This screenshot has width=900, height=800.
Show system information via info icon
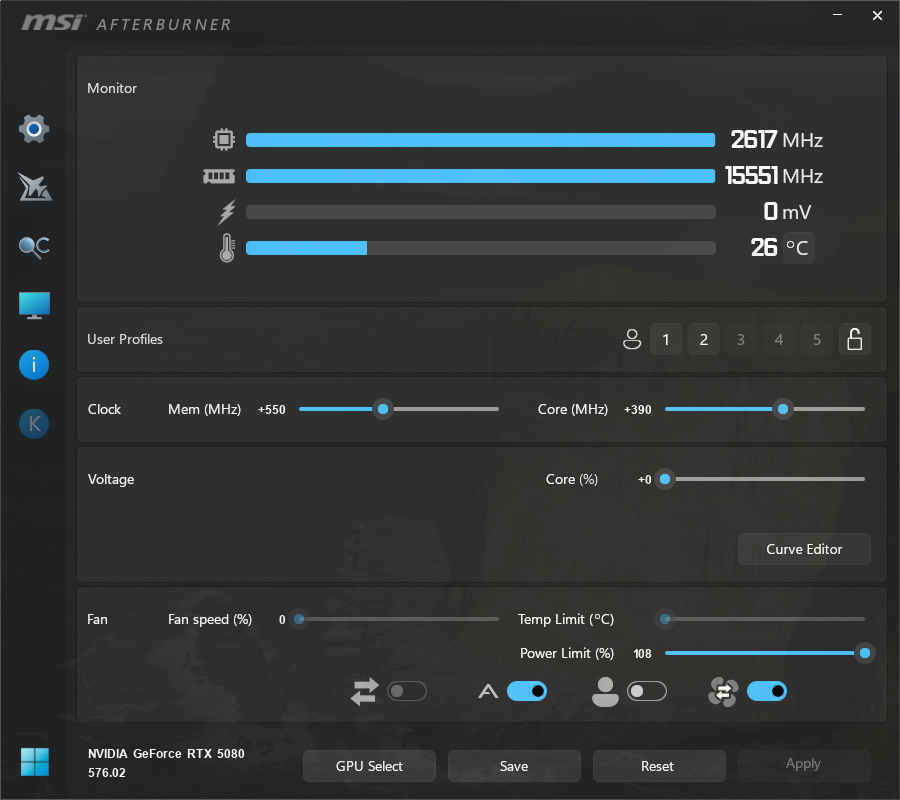[34, 365]
